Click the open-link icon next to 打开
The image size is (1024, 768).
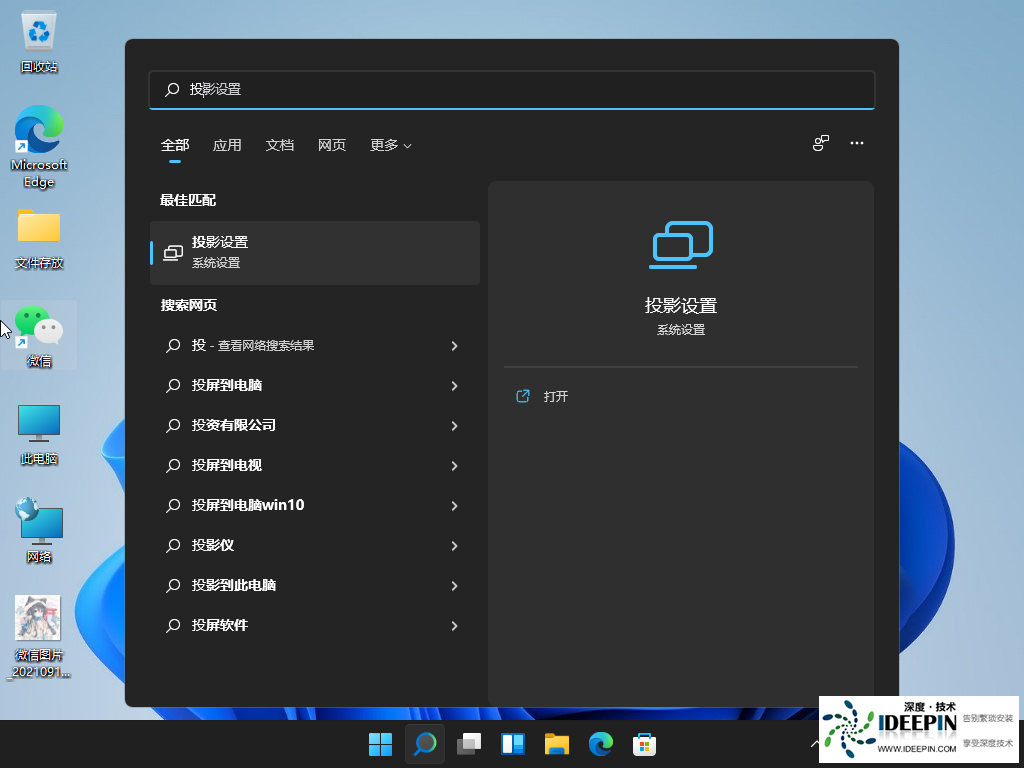coord(523,396)
